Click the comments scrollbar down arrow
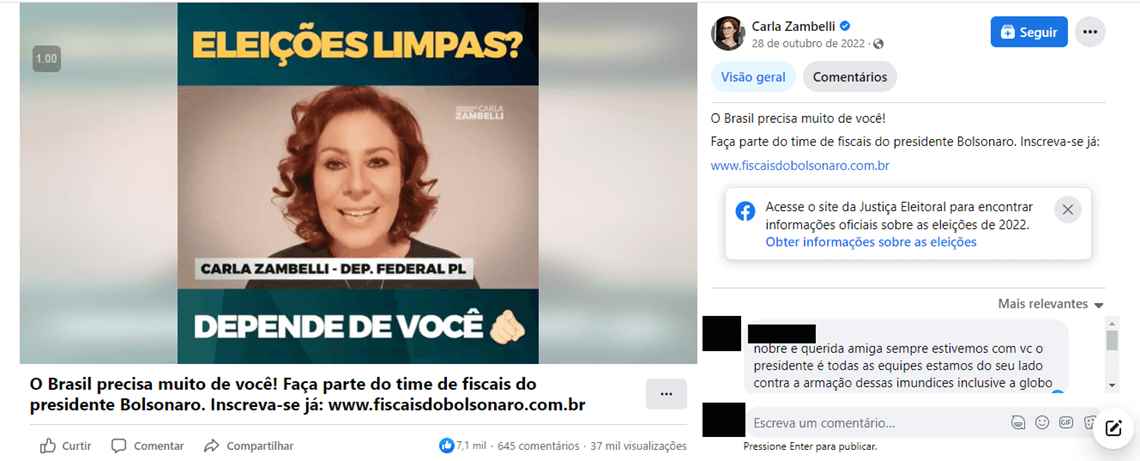This screenshot has width=1140, height=461. pos(1112,385)
